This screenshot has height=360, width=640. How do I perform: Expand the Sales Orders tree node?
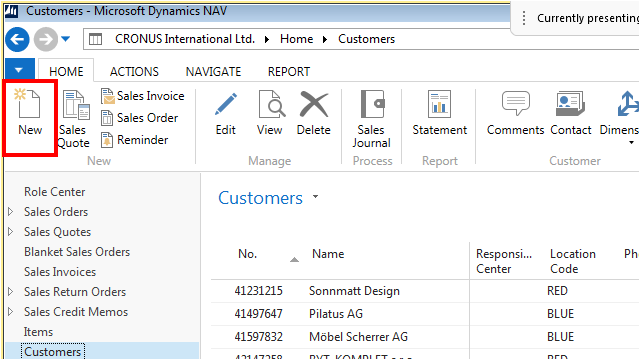tap(11, 211)
